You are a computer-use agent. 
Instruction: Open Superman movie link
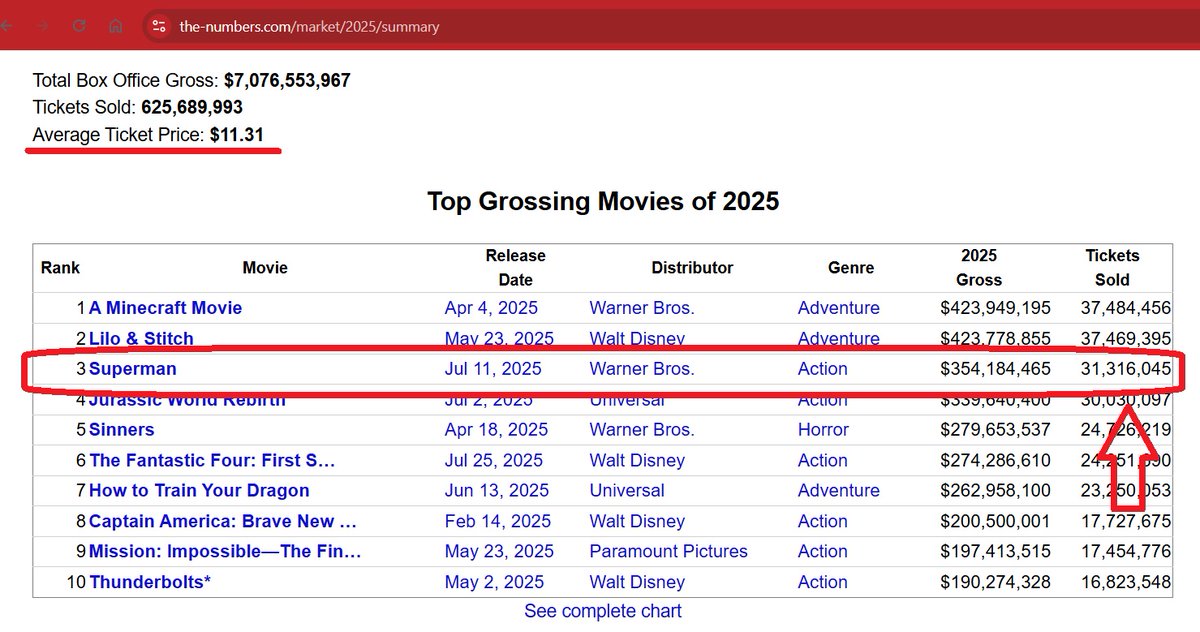(132, 369)
